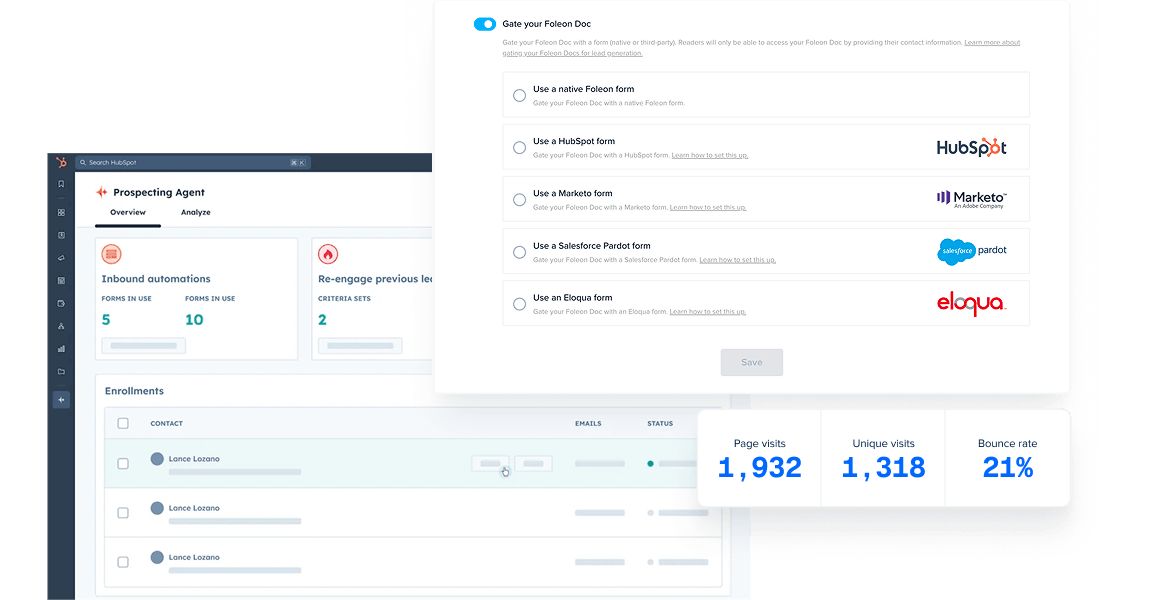Open the network automation icon in sidebar
The width and height of the screenshot is (1150, 600).
point(61,326)
